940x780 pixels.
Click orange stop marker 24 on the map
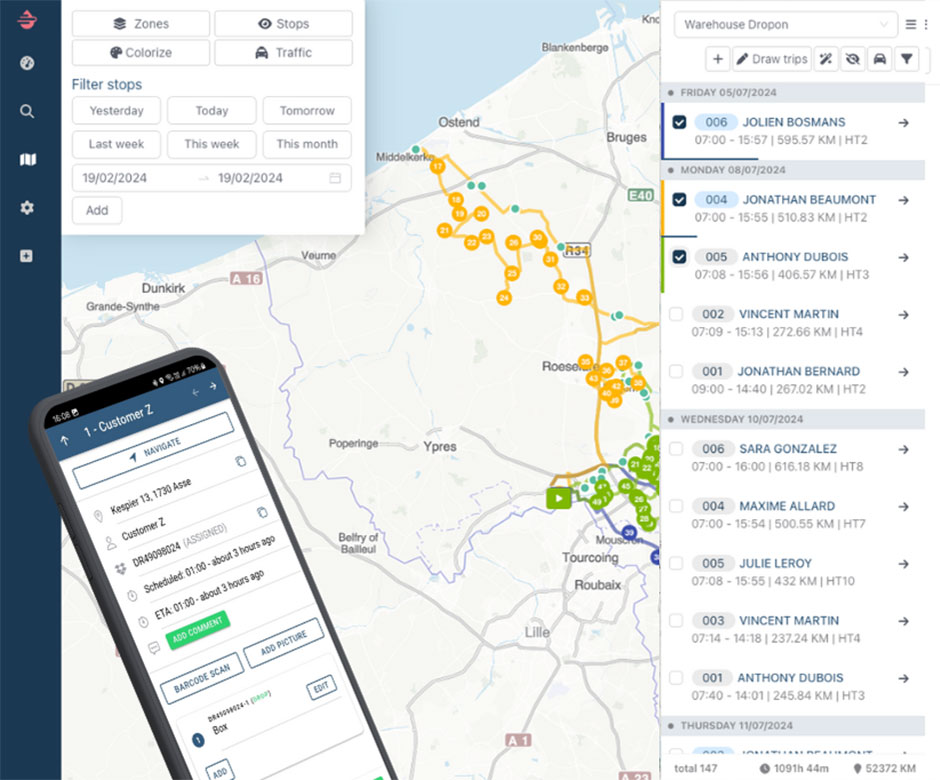pyautogui.click(x=504, y=297)
